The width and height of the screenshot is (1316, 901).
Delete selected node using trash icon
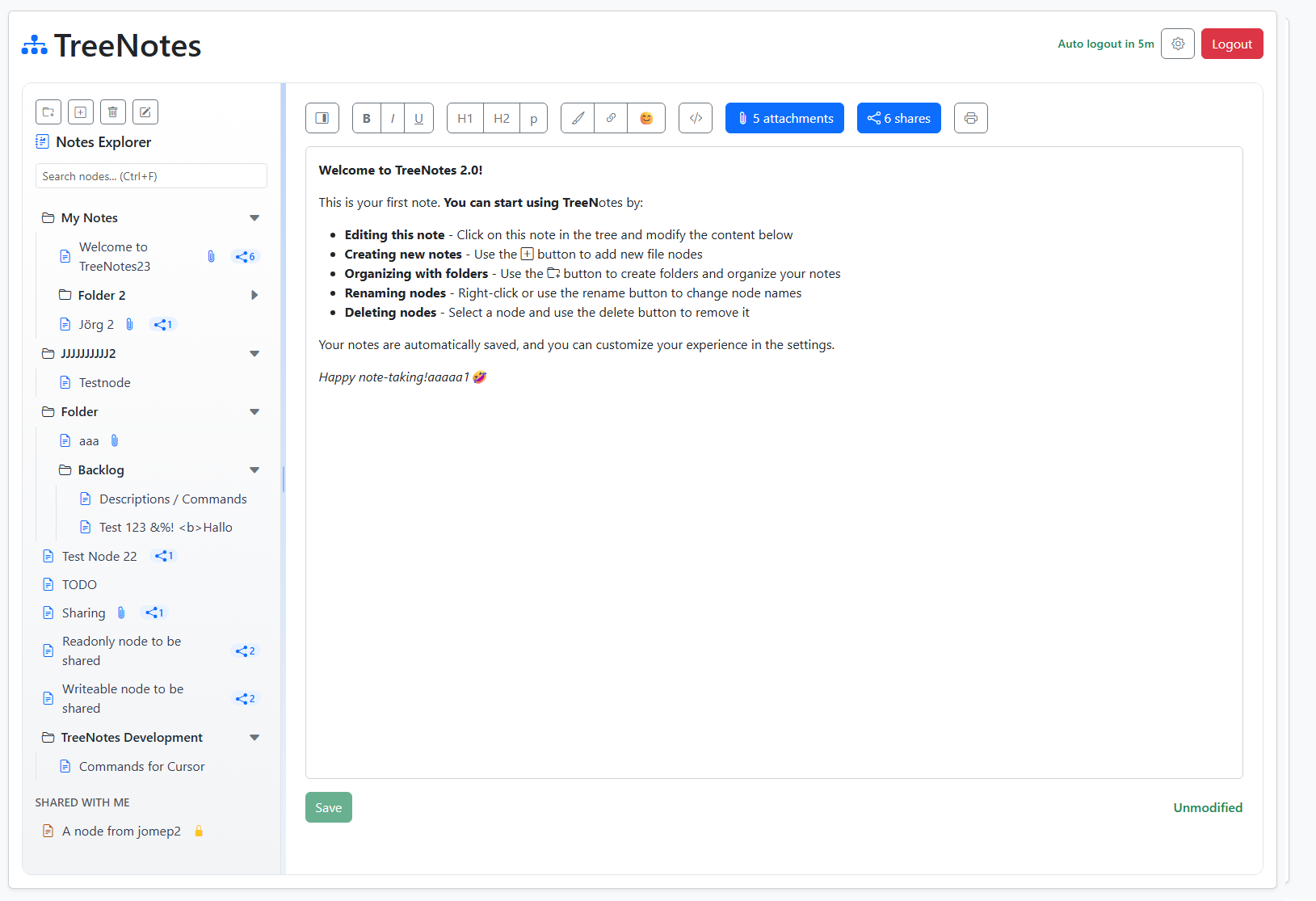click(112, 112)
